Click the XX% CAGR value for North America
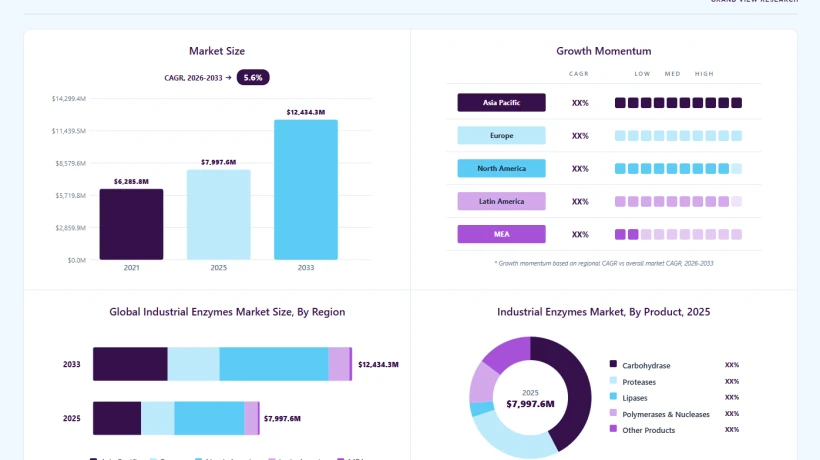Image resolution: width=820 pixels, height=460 pixels. click(x=580, y=169)
